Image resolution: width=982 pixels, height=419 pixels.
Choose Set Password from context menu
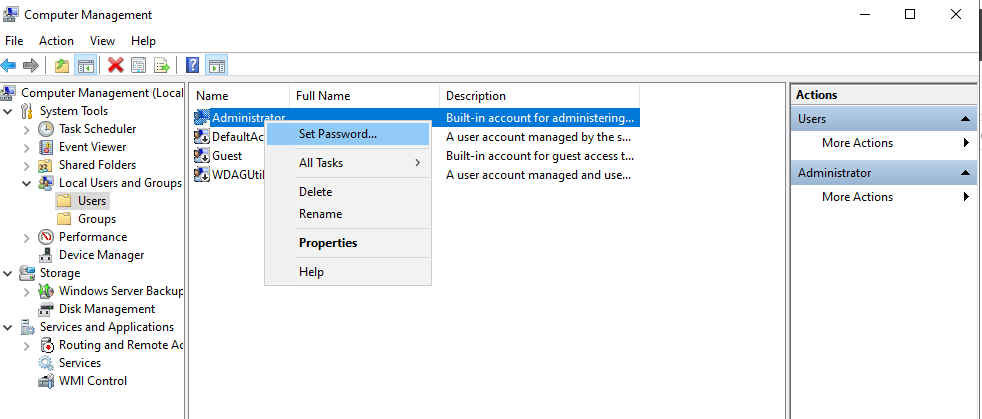coord(348,134)
